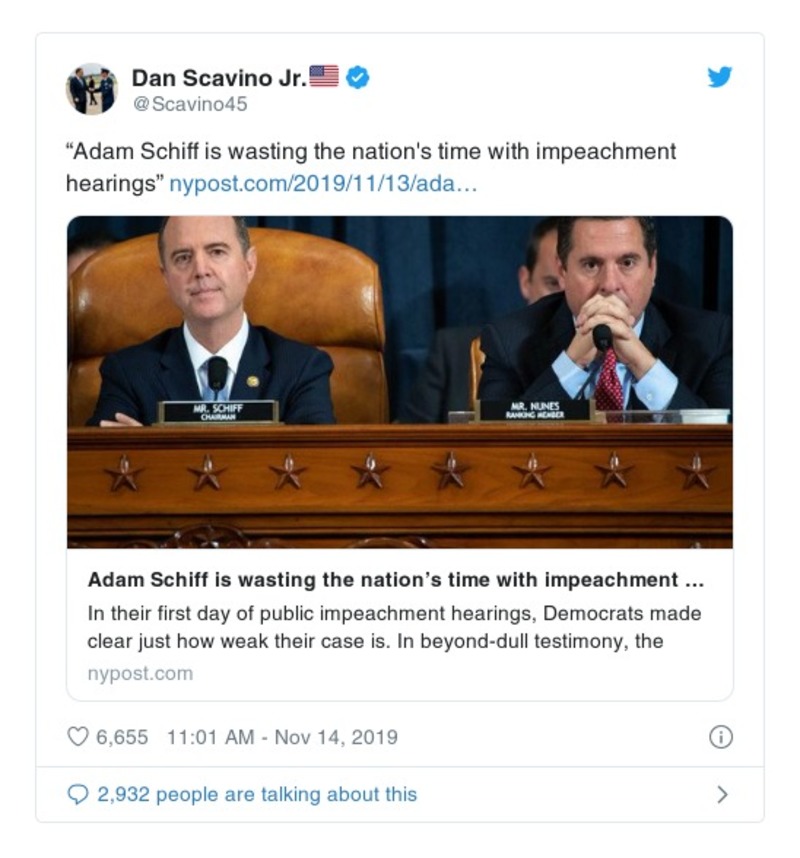
Task: Click the US flag emoji beside name
Action: pyautogui.click(x=324, y=77)
